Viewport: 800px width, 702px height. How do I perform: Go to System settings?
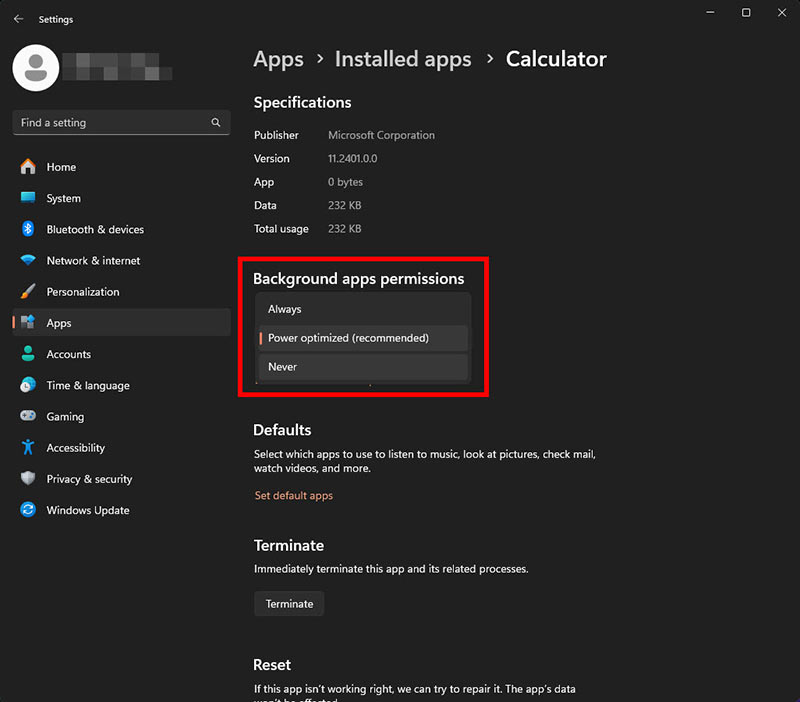[x=121, y=198]
